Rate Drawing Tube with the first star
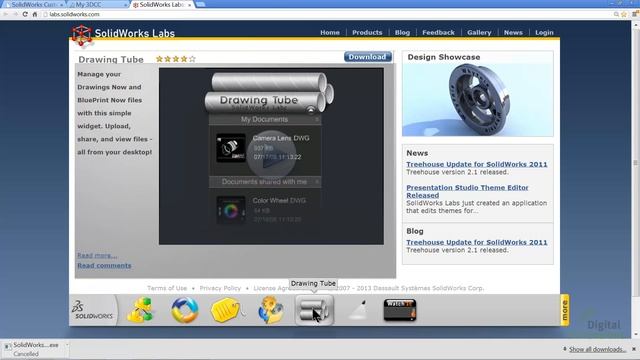Viewport: 640px width, 360px height. coord(159,59)
